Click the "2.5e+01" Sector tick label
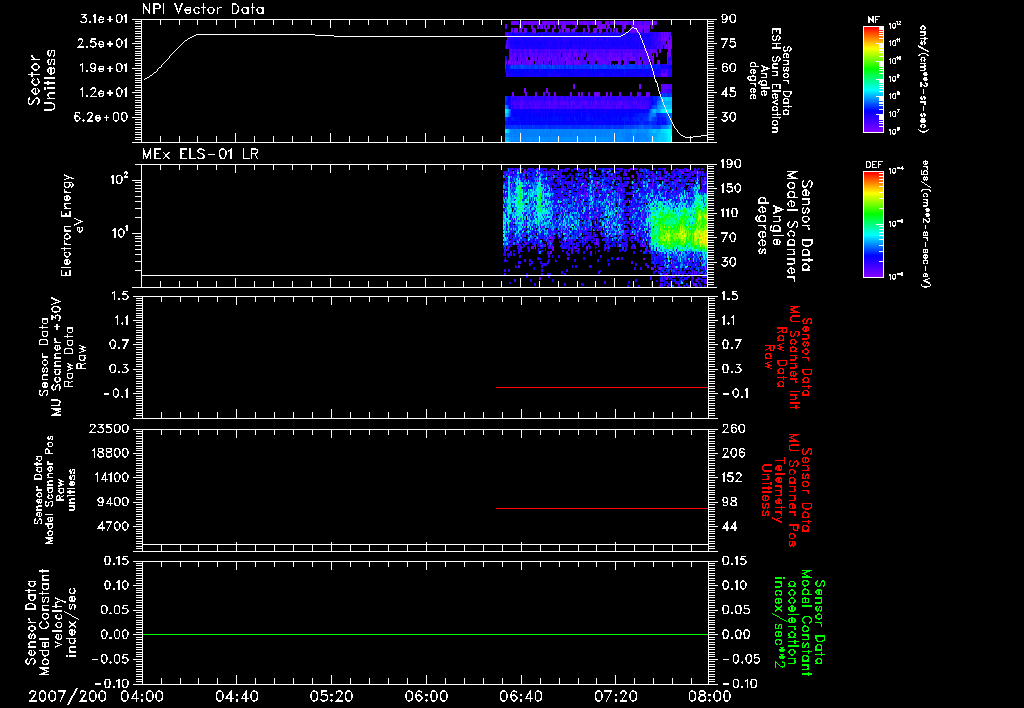1024x708 pixels. tap(104, 43)
